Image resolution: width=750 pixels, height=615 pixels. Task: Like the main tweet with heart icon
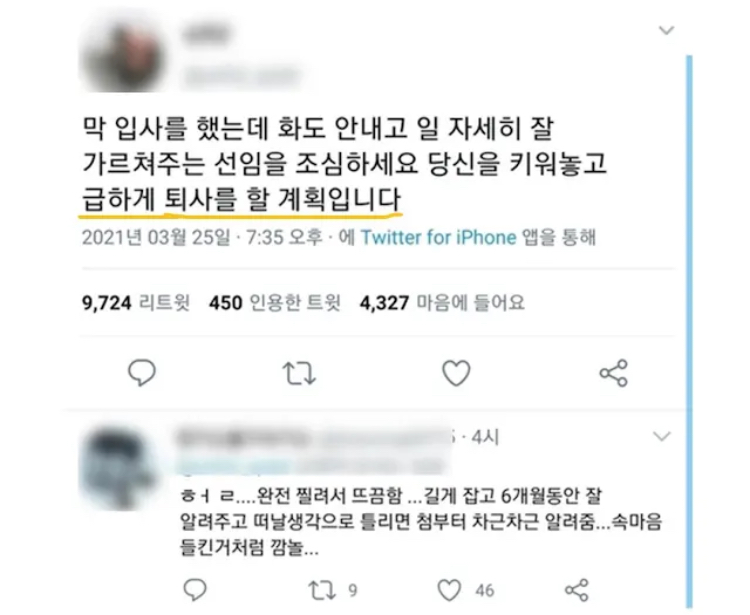(456, 373)
